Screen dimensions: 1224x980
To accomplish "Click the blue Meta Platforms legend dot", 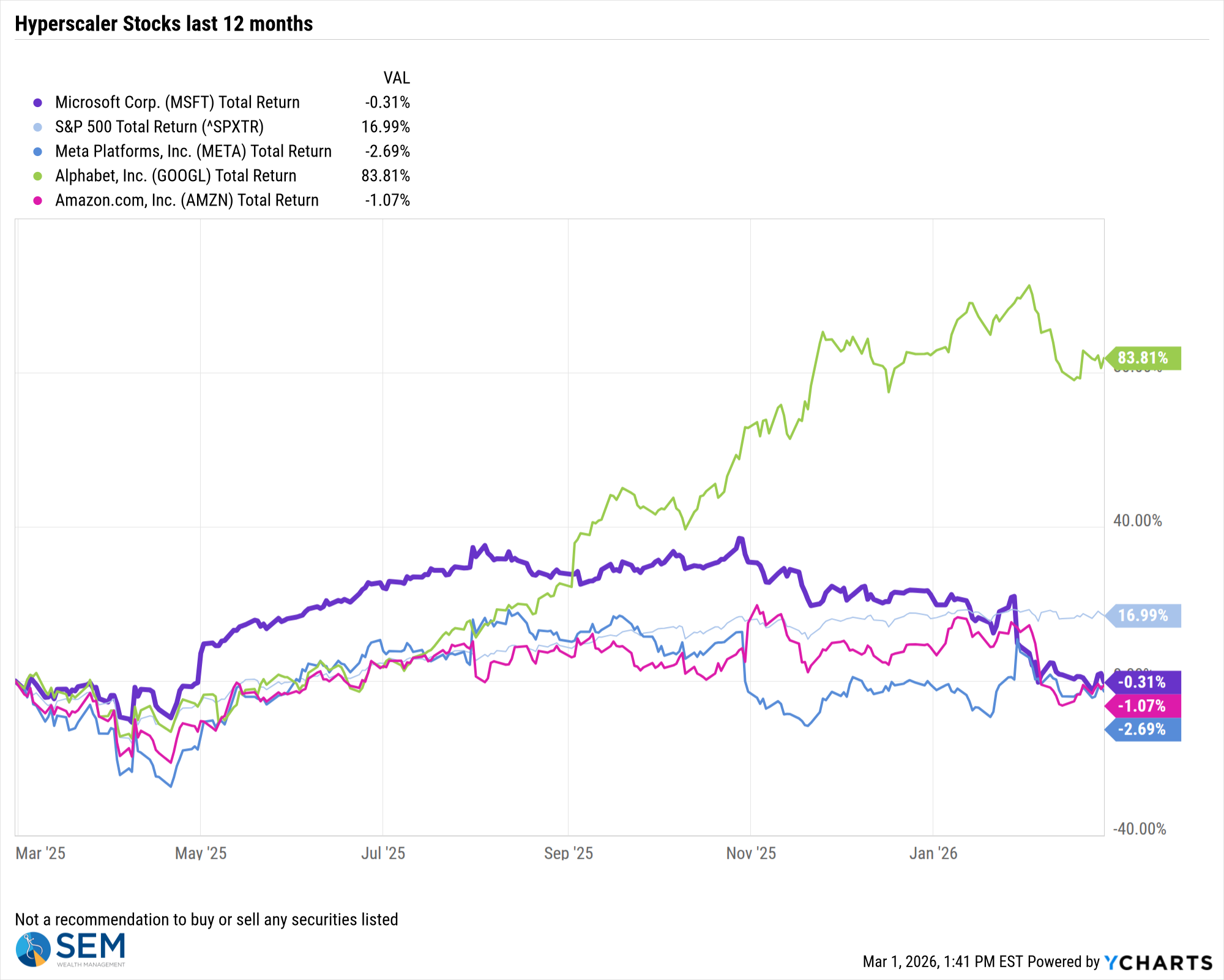I will [38, 152].
